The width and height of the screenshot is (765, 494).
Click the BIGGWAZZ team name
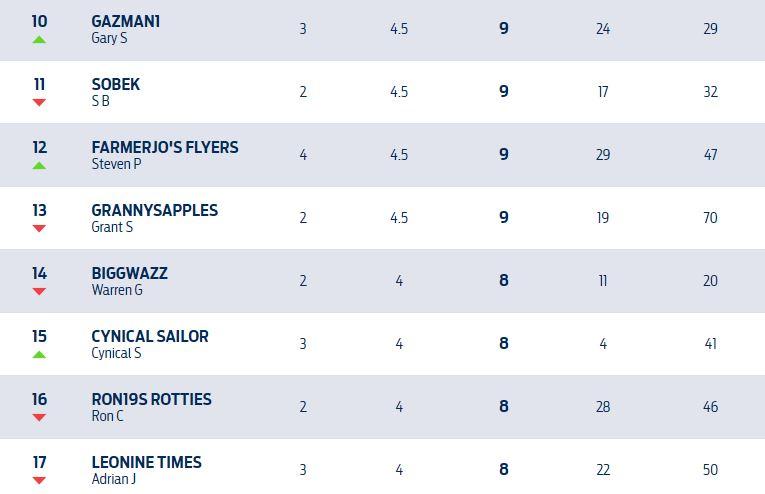(129, 273)
